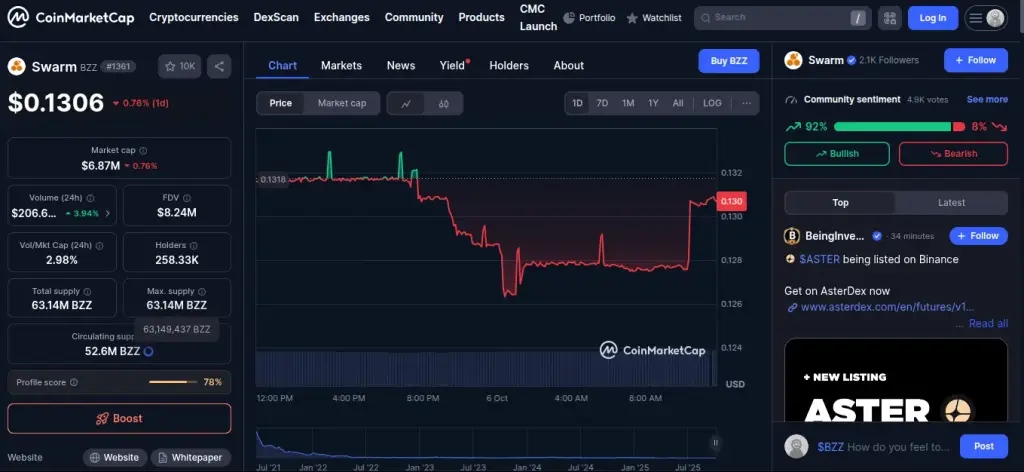
Task: Click the Swarm coin logo
Action: tap(16, 66)
